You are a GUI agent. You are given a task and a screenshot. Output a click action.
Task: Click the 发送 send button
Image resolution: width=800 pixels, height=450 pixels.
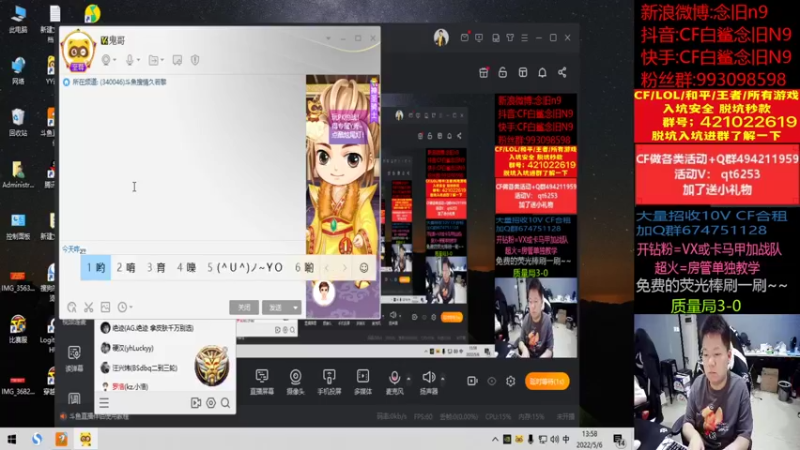coord(276,307)
